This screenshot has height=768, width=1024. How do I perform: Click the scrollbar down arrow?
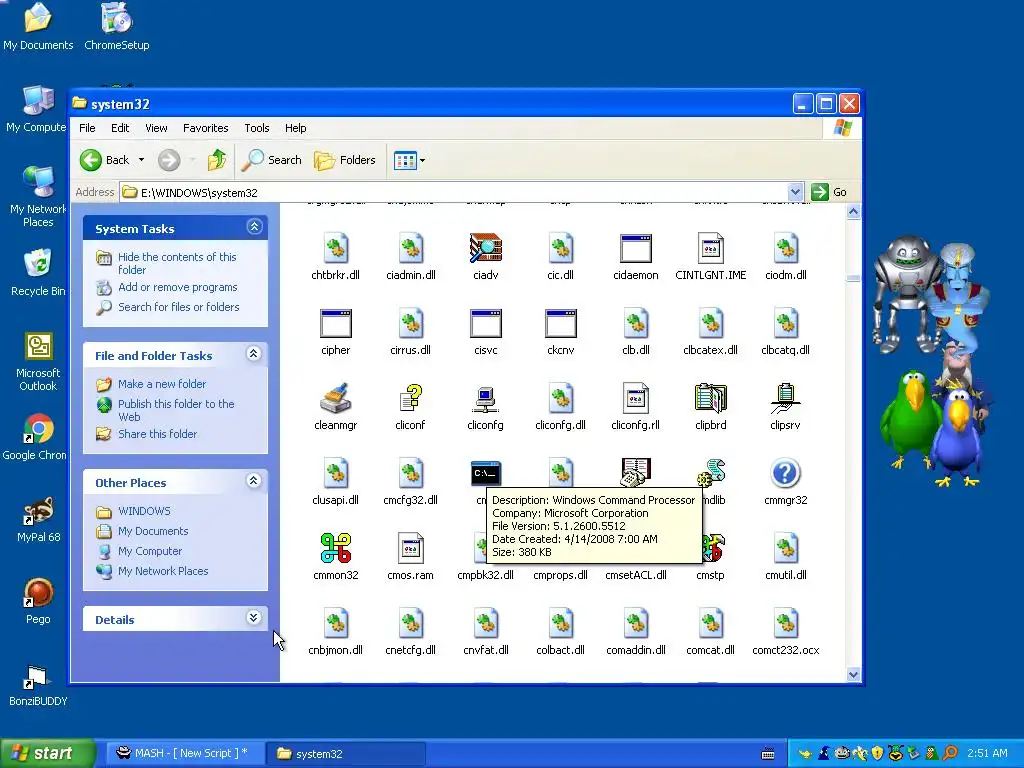coord(853,675)
